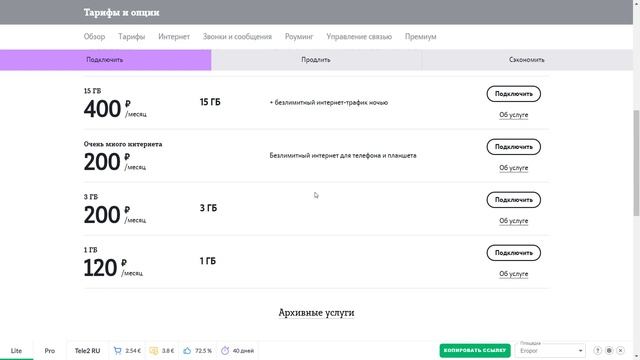Open Об услуге for Очень много интернета
The width and height of the screenshot is (640, 360).
click(513, 168)
